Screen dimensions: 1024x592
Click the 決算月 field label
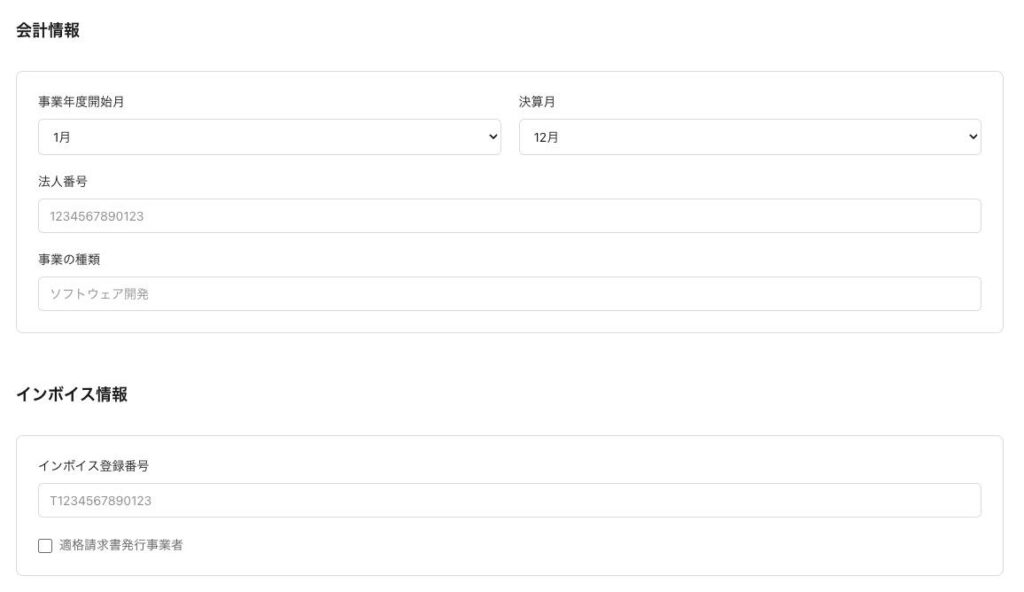coord(538,102)
